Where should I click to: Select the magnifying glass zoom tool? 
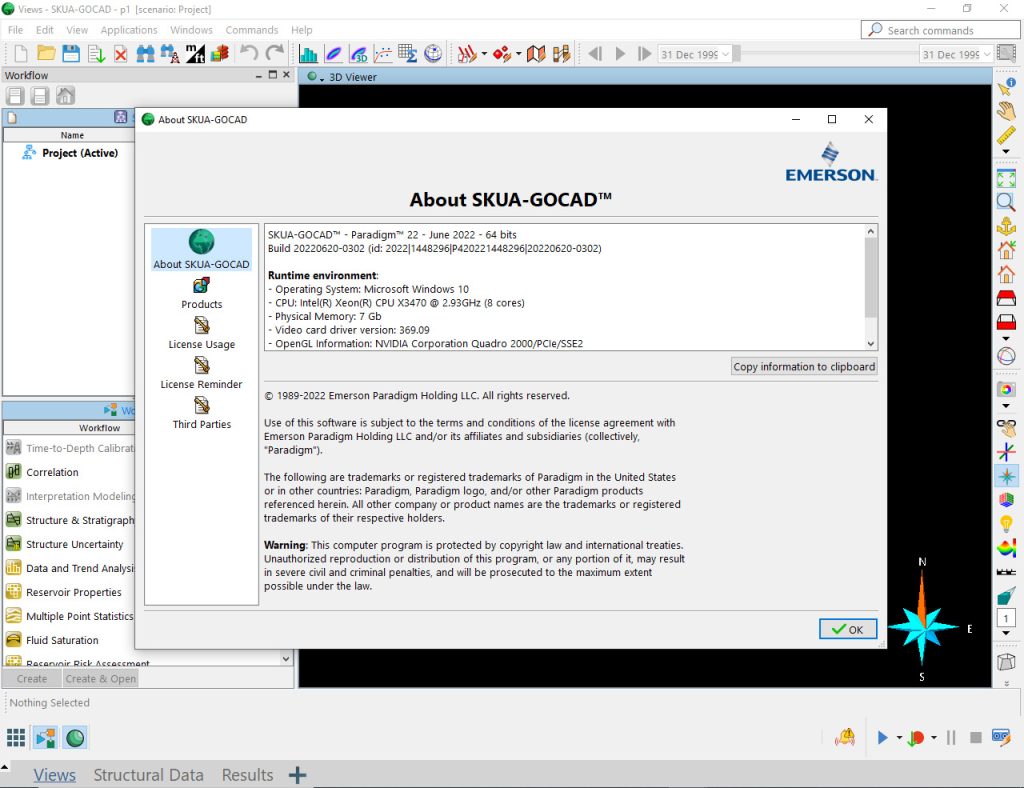coord(1006,202)
